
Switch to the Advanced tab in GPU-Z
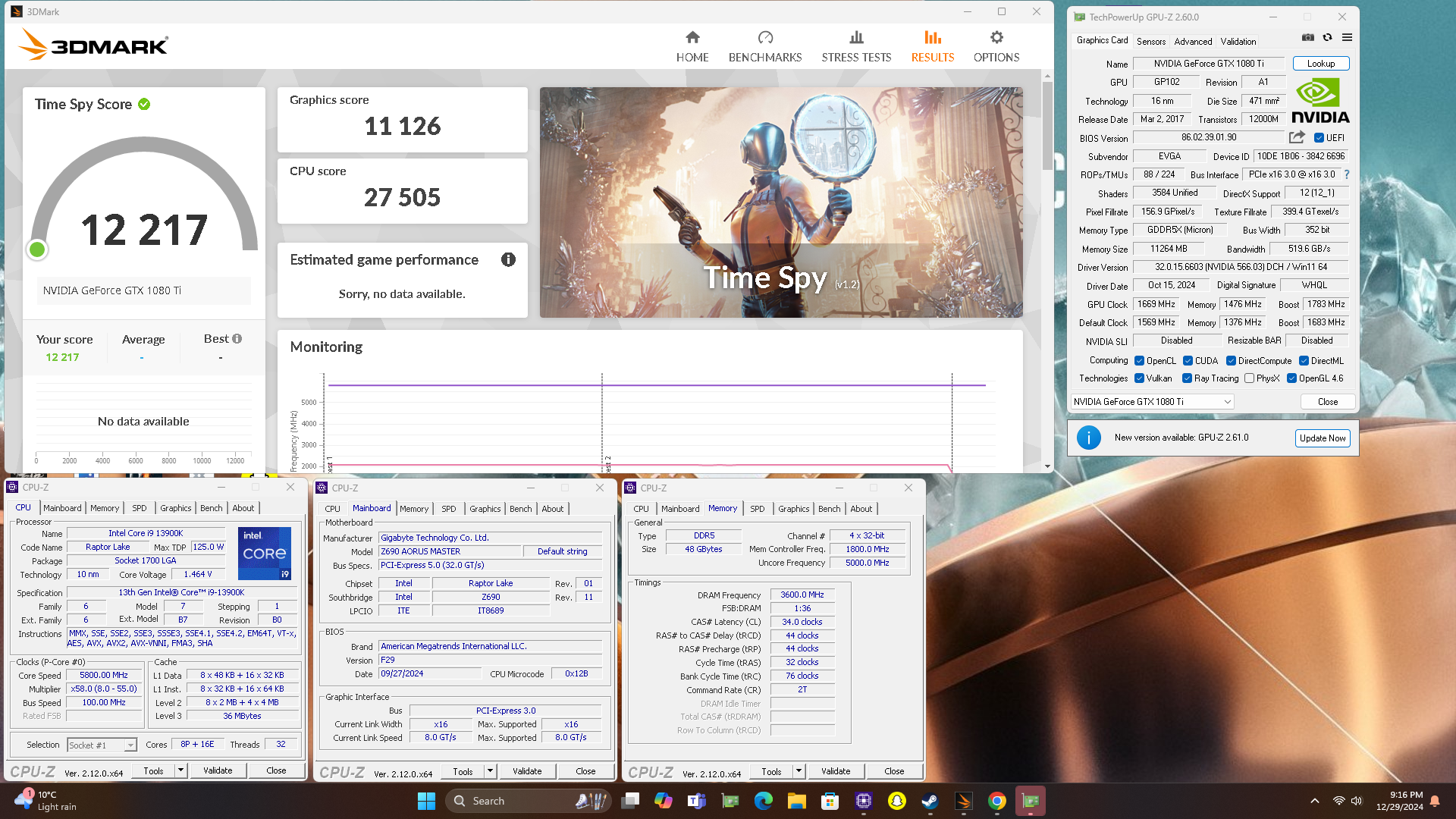coord(1193,41)
